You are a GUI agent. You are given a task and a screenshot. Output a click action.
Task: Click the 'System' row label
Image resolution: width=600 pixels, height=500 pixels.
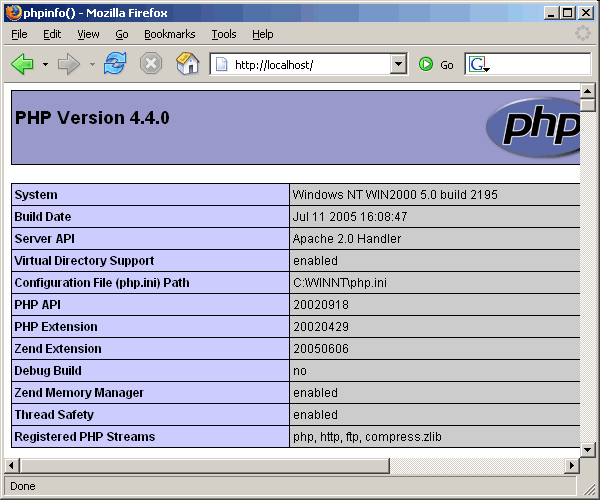36,195
